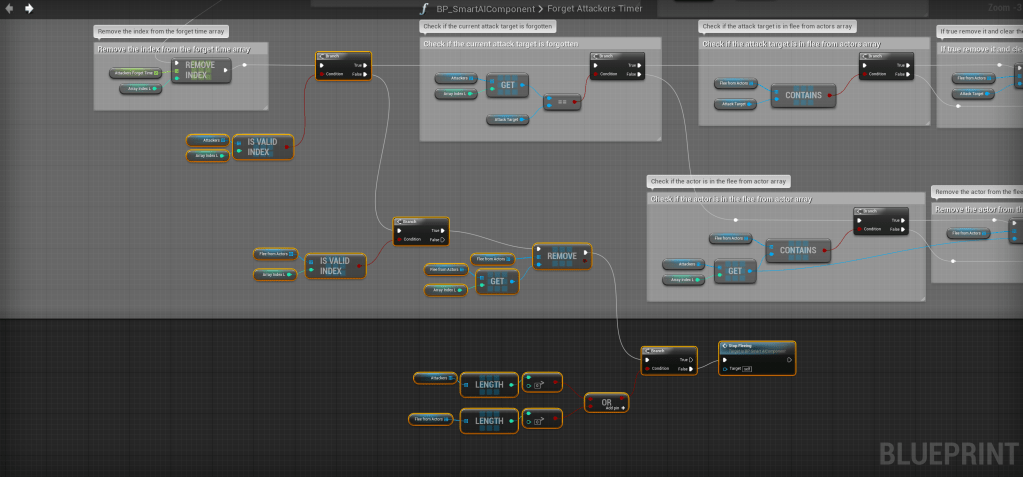
Task: Select the CONTAINS node fed by Attack Target
Action: pos(803,95)
